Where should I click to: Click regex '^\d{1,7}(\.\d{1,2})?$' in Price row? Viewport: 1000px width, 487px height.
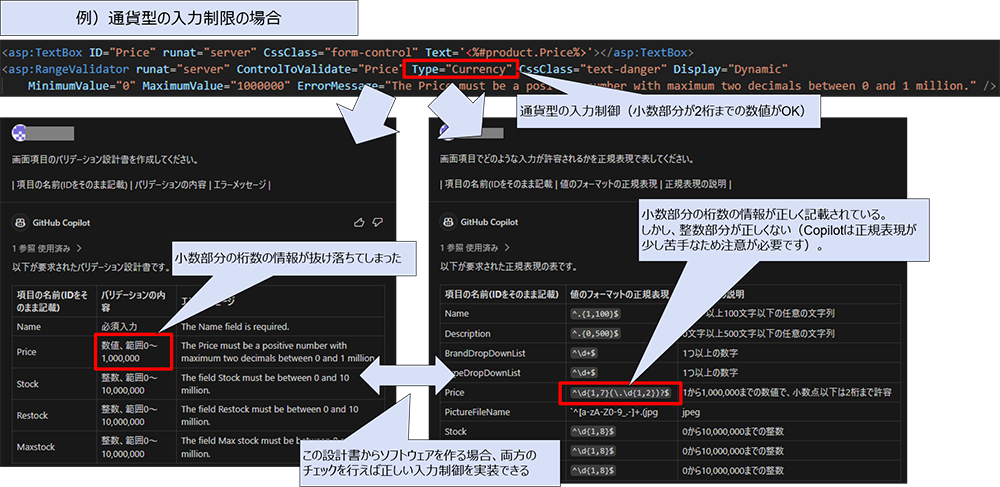coord(619,393)
